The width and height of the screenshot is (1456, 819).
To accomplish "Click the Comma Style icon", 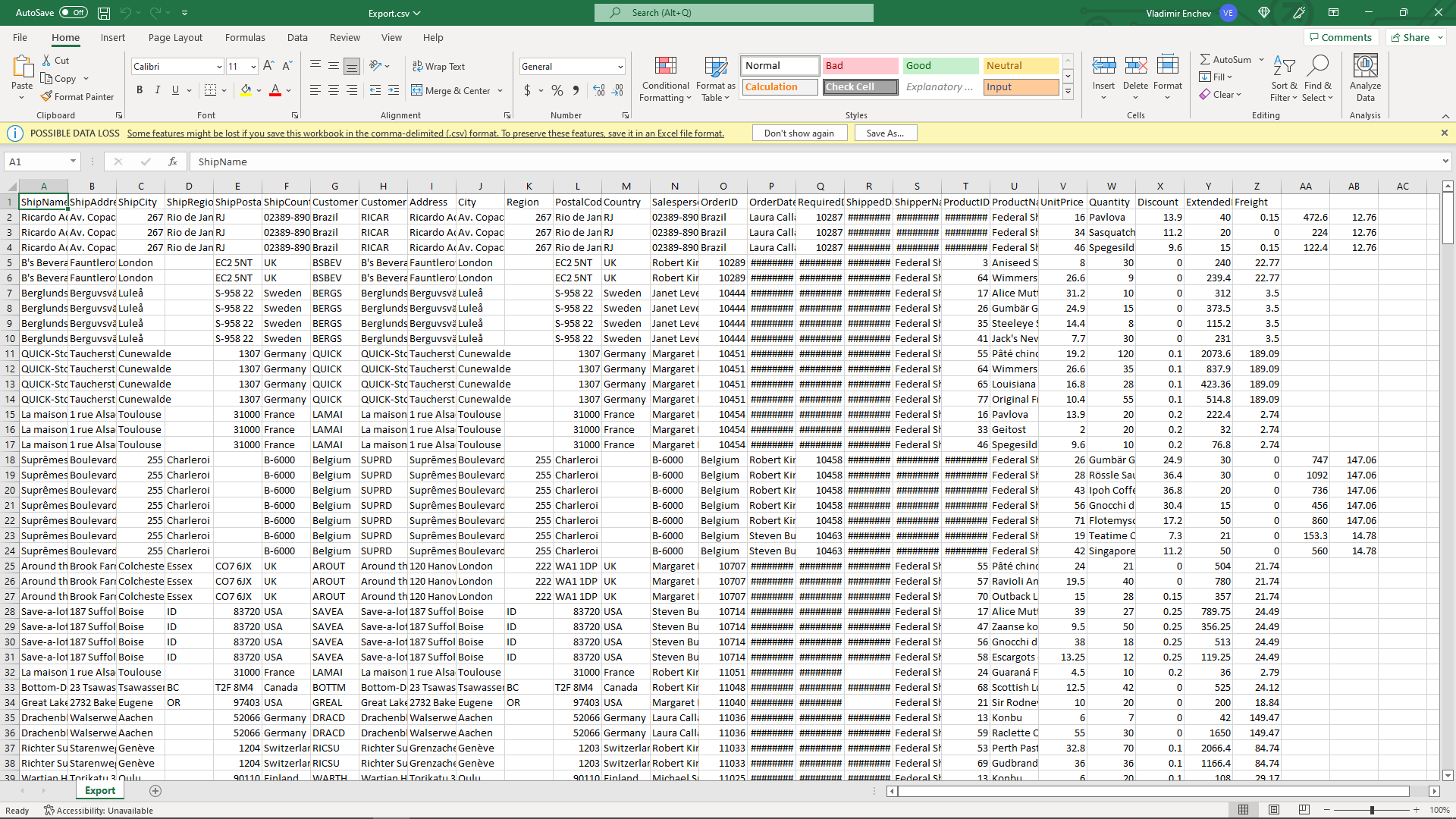I will (576, 91).
